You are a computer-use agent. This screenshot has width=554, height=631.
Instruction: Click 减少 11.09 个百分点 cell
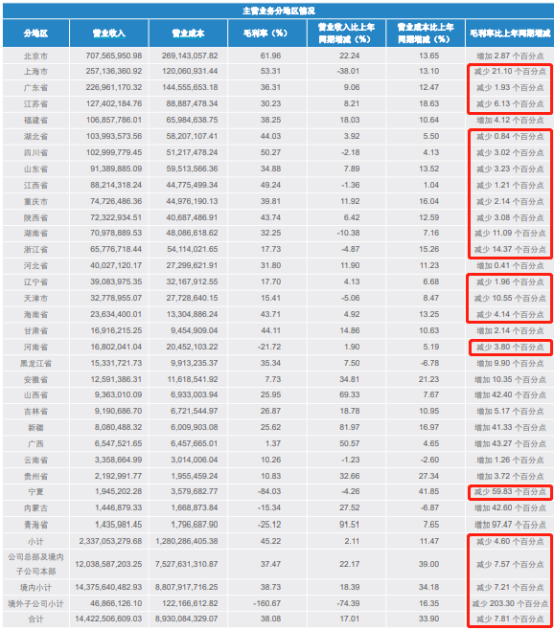(510, 233)
